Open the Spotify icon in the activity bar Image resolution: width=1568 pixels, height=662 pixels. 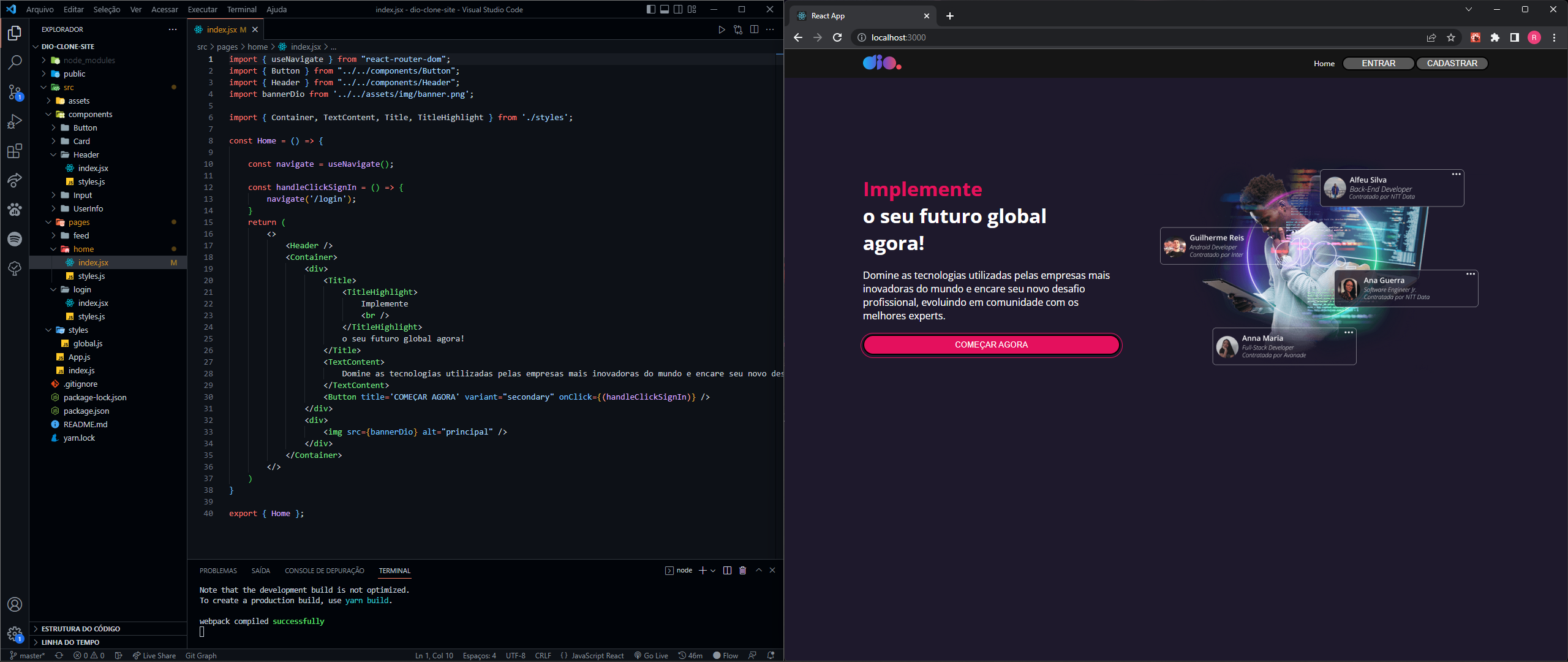coord(15,239)
